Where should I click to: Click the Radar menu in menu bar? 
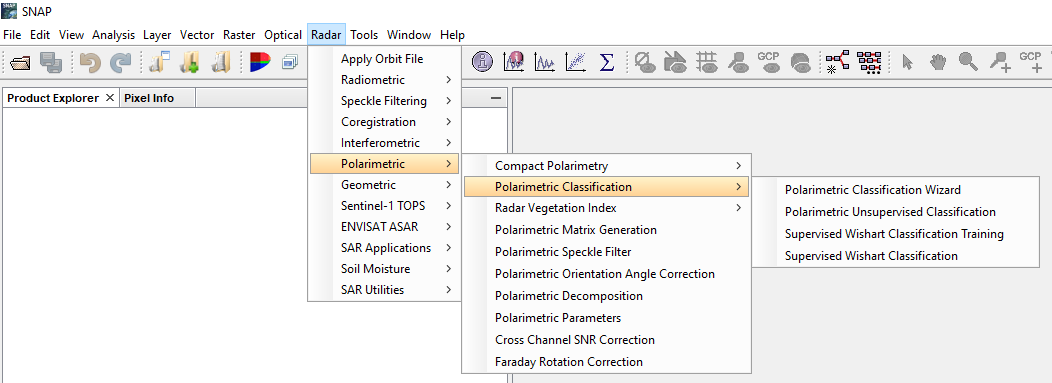point(327,35)
